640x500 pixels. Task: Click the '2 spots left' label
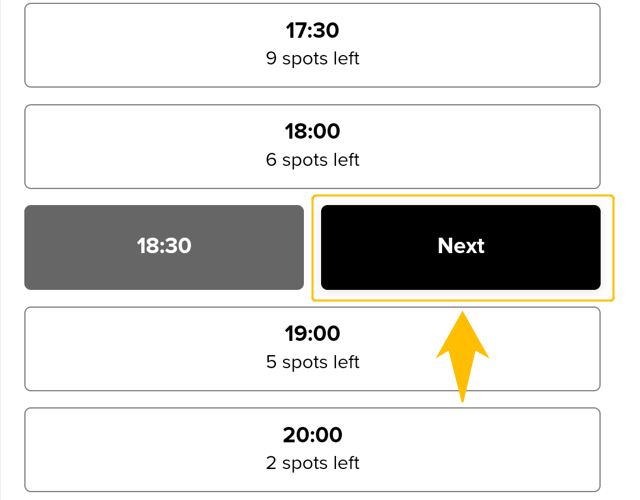(313, 464)
